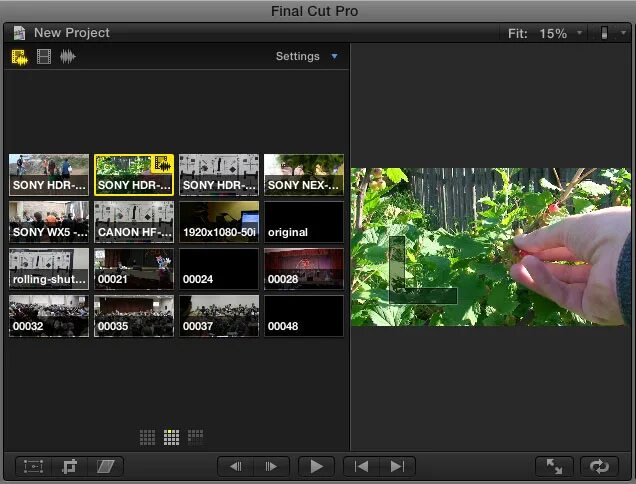The image size is (636, 484).
Task: Select clip 00037
Action: [219, 316]
